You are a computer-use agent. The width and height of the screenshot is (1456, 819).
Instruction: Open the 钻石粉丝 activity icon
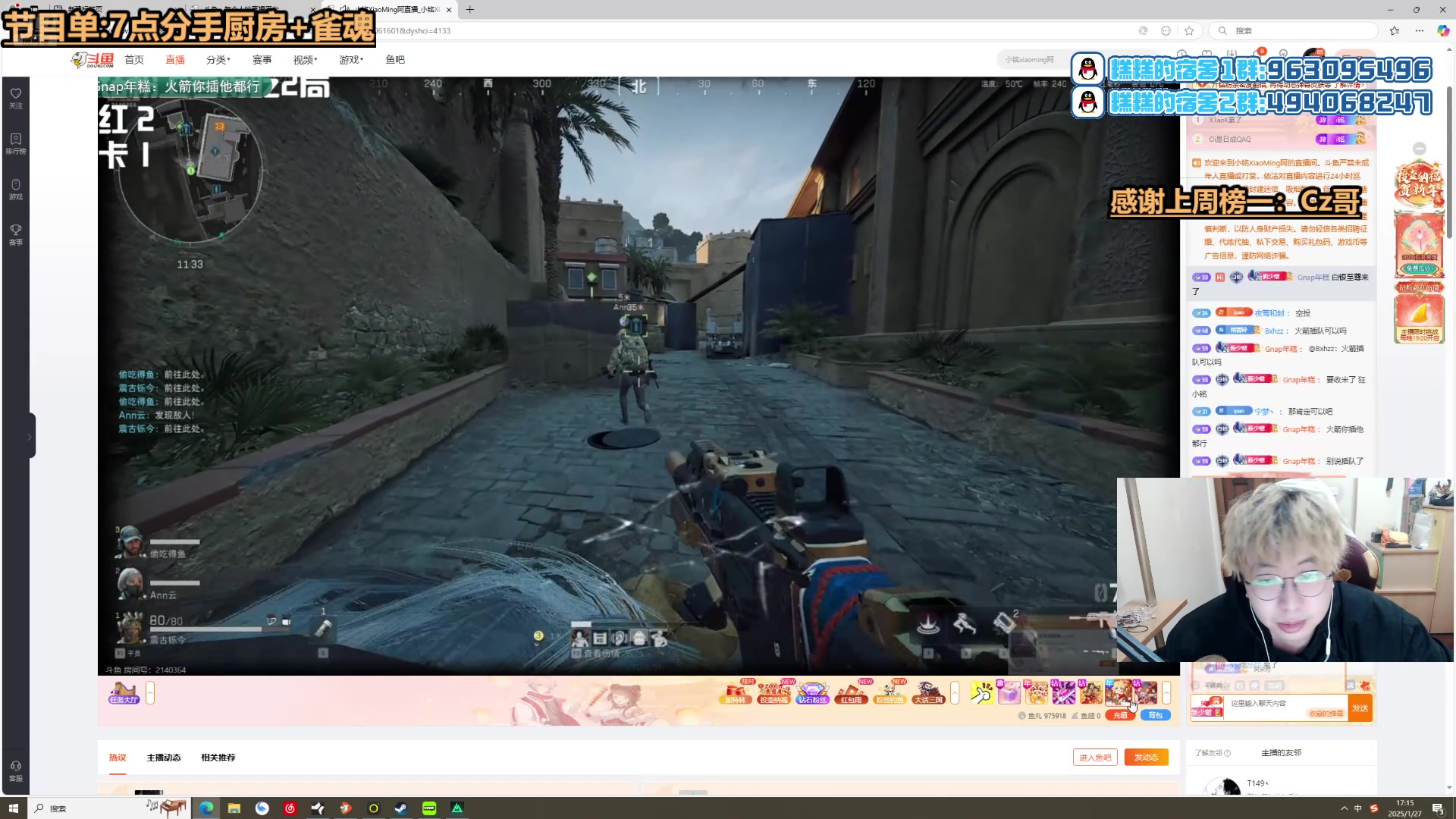click(812, 692)
